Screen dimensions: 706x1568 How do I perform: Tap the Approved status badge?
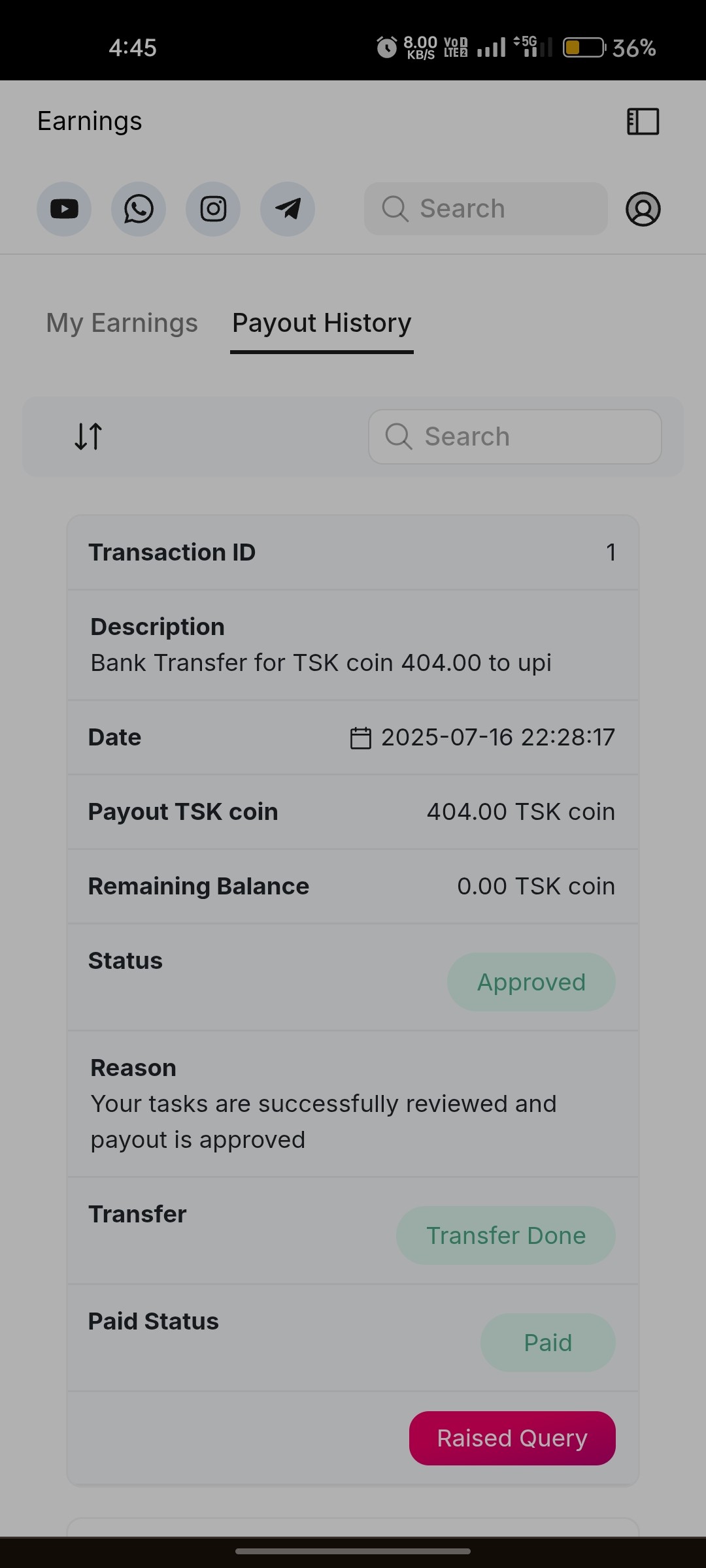(x=531, y=982)
